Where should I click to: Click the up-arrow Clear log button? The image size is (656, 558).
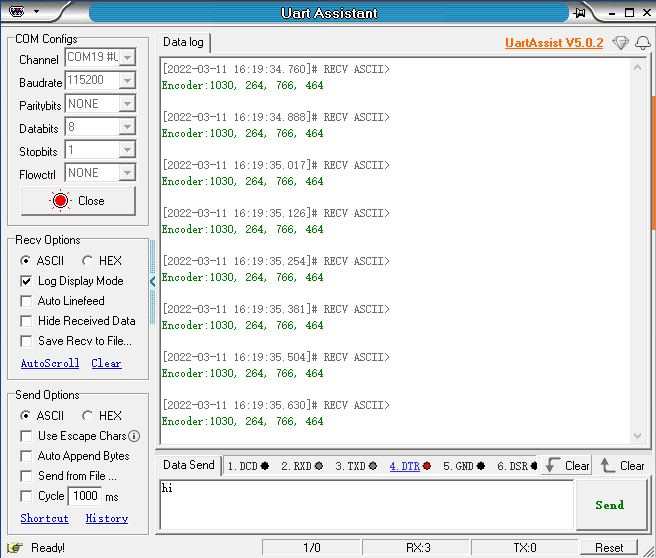pos(622,465)
